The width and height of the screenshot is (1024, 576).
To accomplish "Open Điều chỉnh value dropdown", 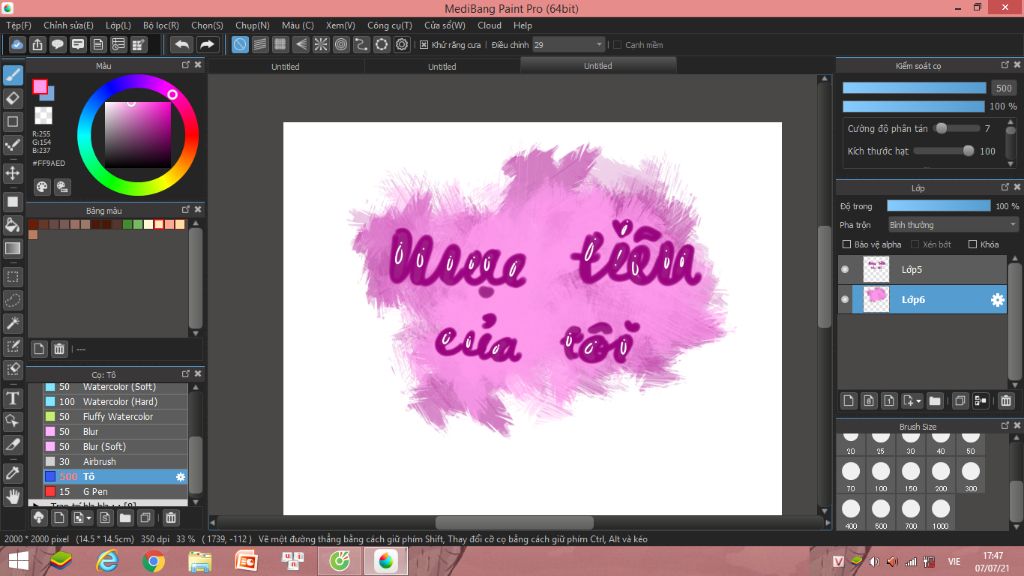I will (599, 44).
